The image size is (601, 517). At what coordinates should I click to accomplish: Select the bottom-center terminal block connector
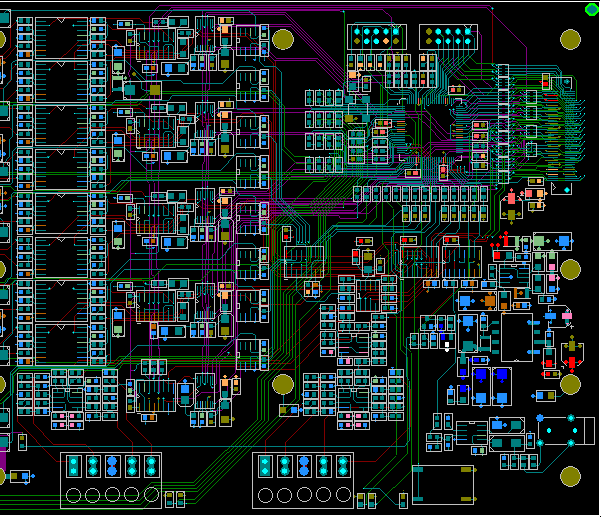tap(303, 479)
